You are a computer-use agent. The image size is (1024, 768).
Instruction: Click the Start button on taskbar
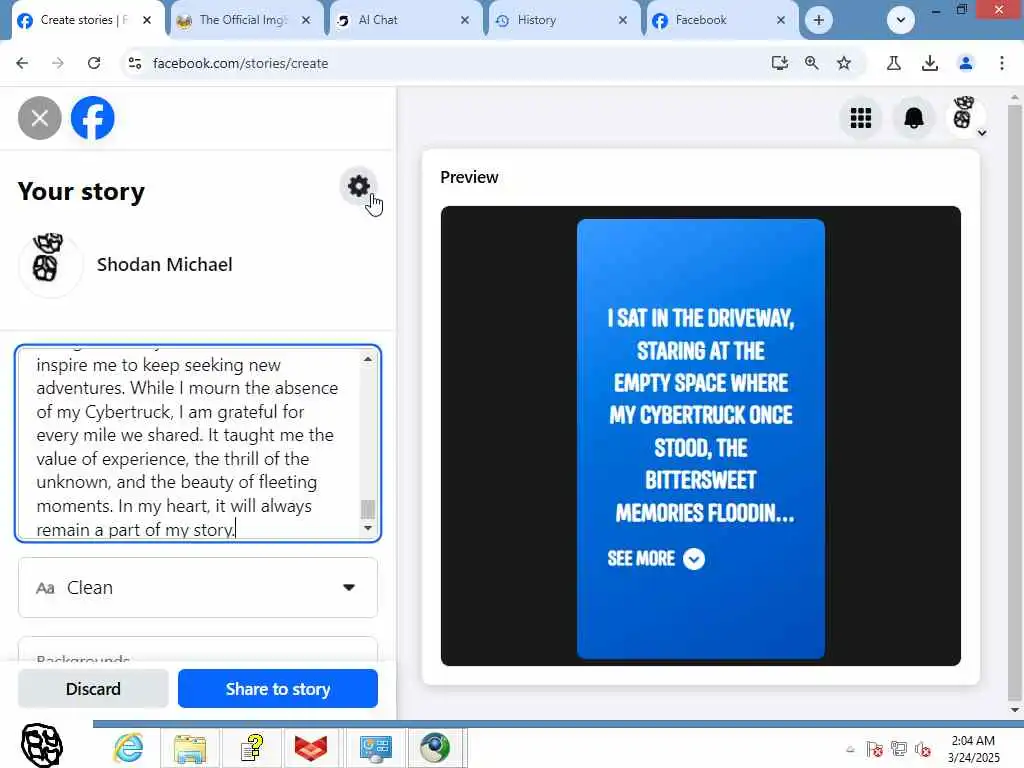pyautogui.click(x=42, y=744)
